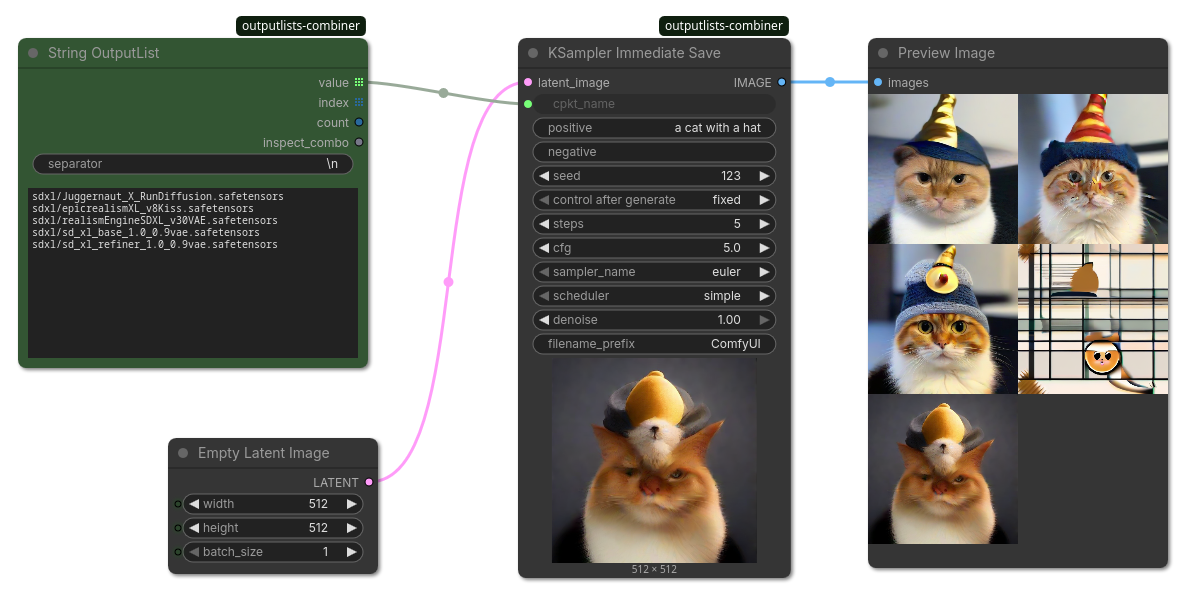Click the value output grid socket

coord(359,83)
